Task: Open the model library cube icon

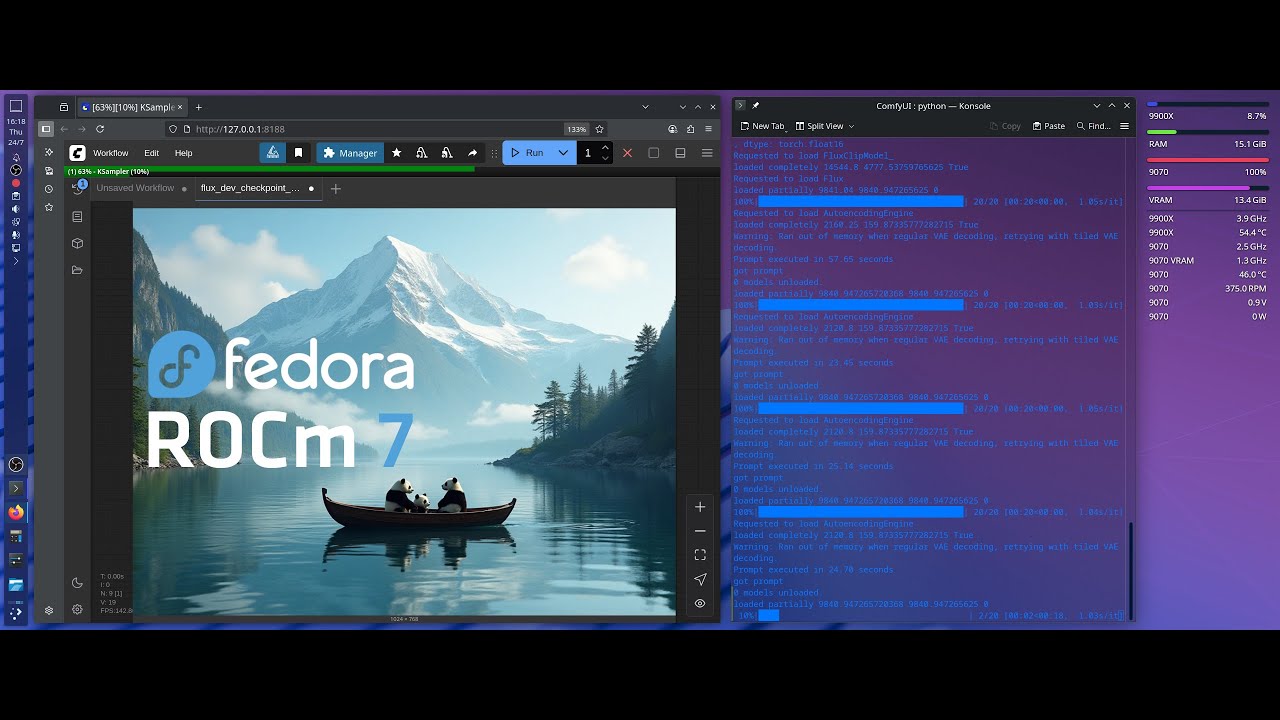Action: pos(77,243)
